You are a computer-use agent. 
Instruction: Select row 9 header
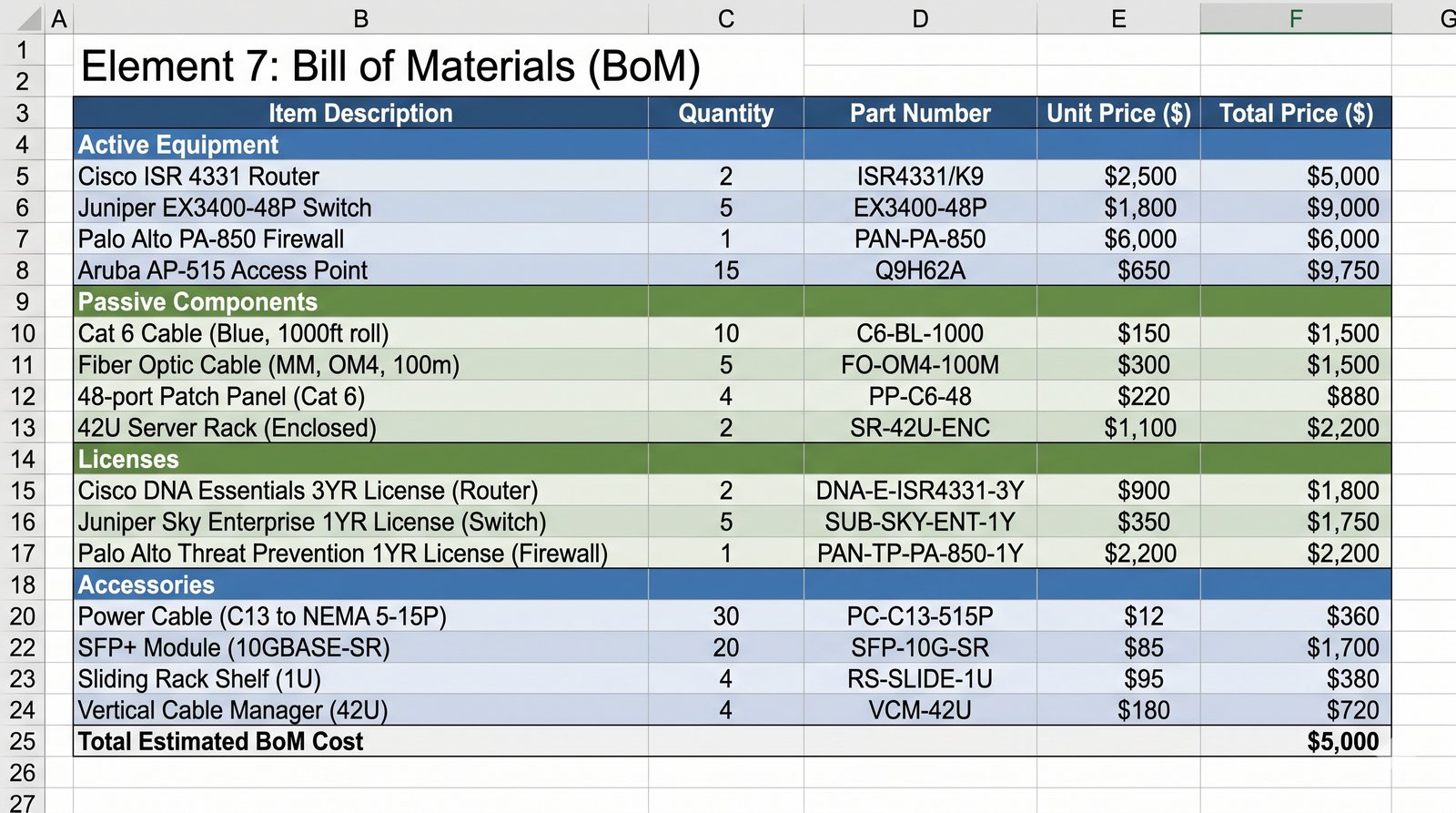[x=23, y=302]
